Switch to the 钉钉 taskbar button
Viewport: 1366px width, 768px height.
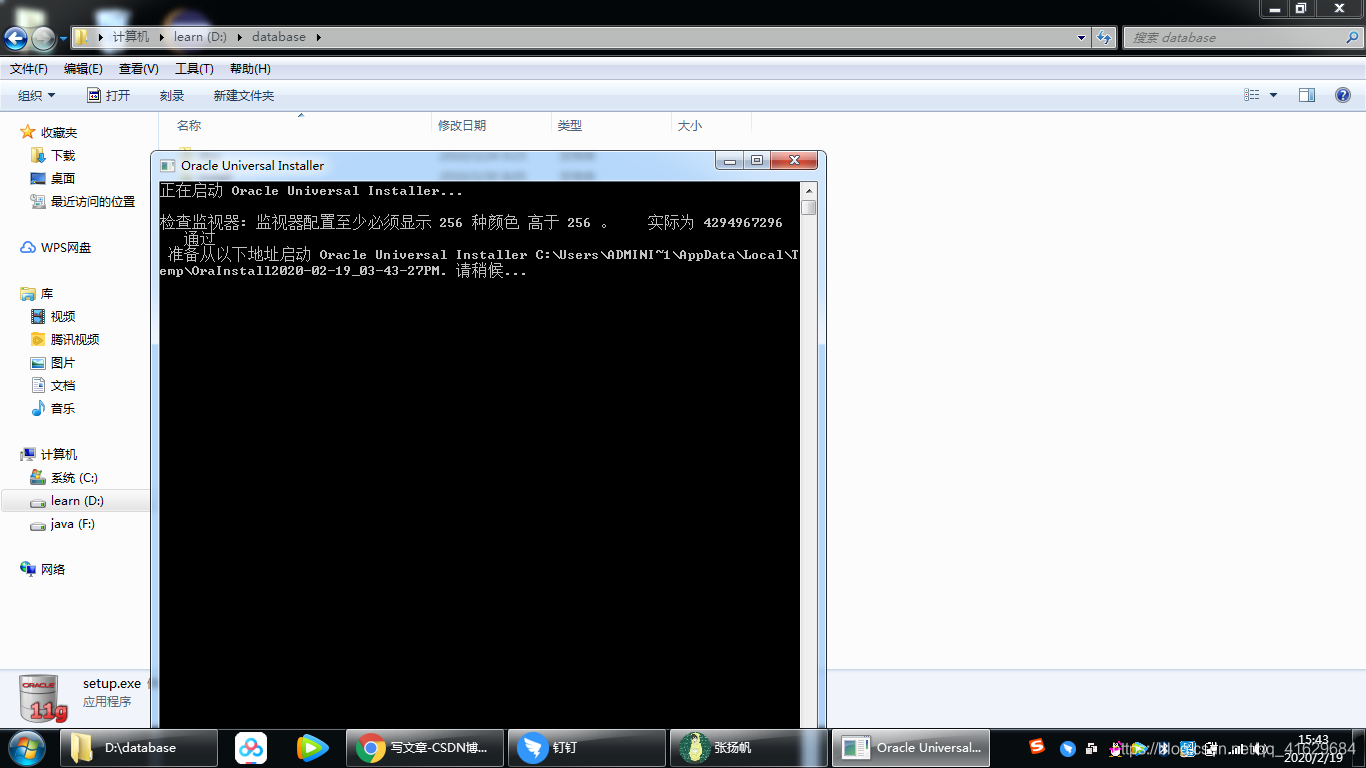tap(586, 748)
